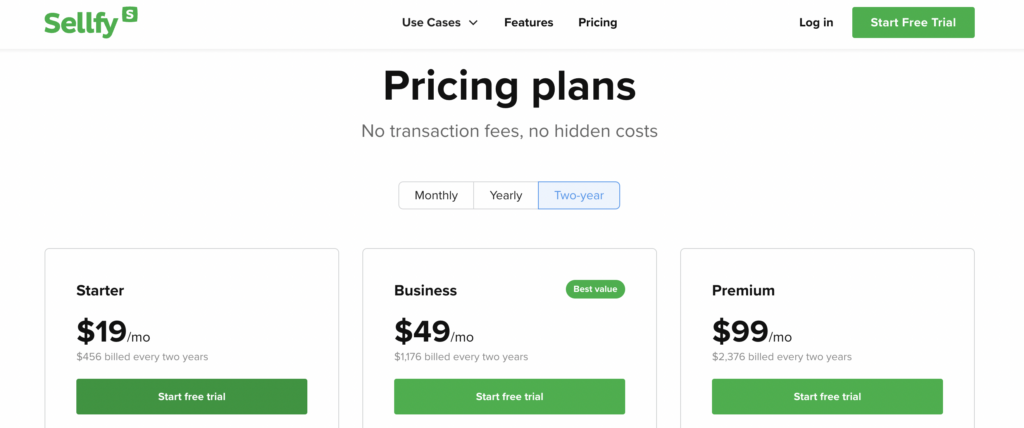Image resolution: width=1024 pixels, height=428 pixels.
Task: Click the header Start Free Trial button
Action: click(x=913, y=22)
